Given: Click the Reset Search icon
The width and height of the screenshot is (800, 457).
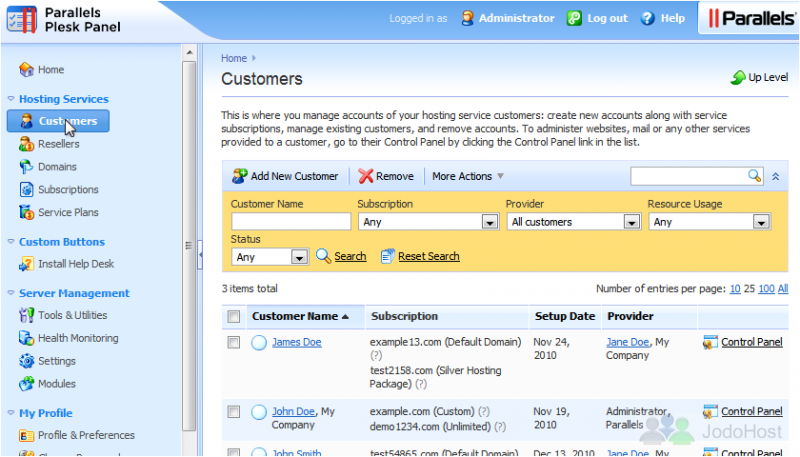Looking at the screenshot, I should pyautogui.click(x=388, y=256).
